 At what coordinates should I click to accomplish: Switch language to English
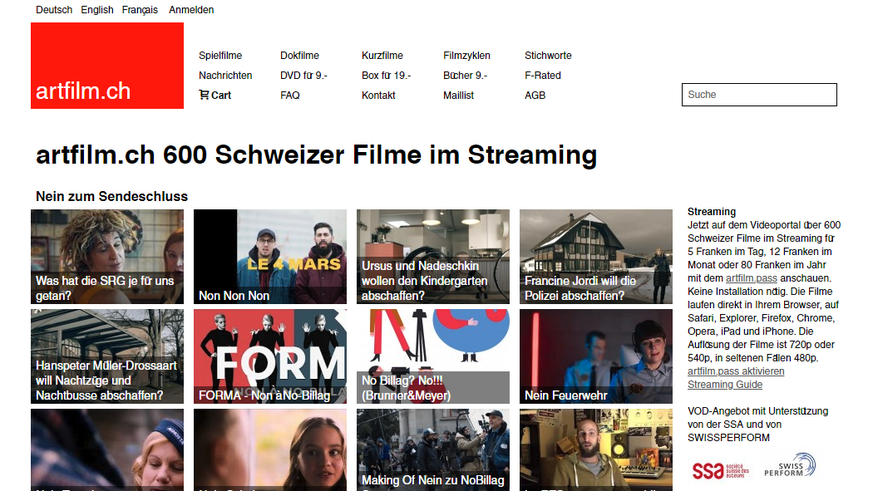[x=97, y=9]
